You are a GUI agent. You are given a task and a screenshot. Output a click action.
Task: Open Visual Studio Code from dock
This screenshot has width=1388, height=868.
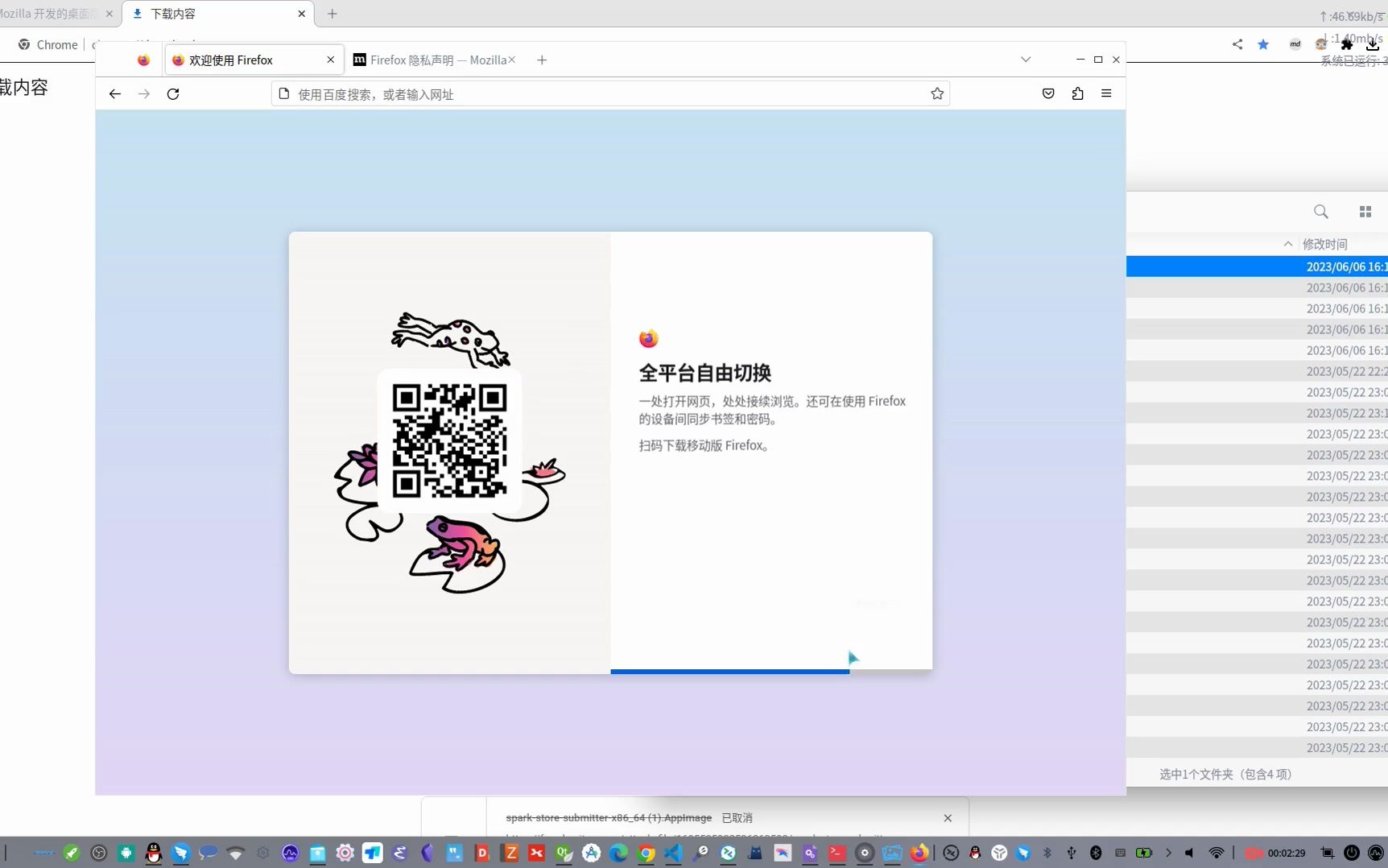[673, 853]
